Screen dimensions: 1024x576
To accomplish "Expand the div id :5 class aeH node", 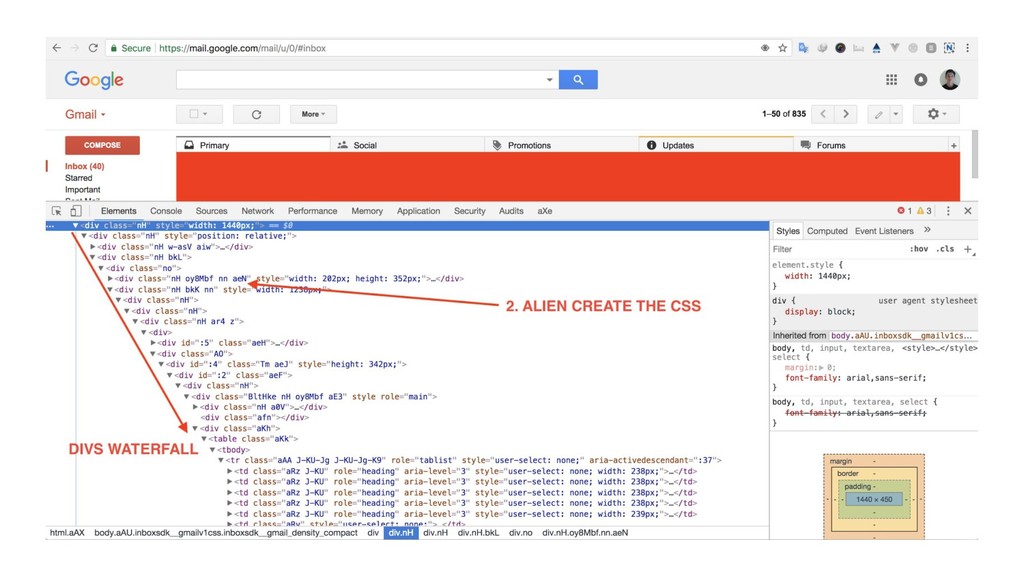I will pyautogui.click(x=153, y=343).
